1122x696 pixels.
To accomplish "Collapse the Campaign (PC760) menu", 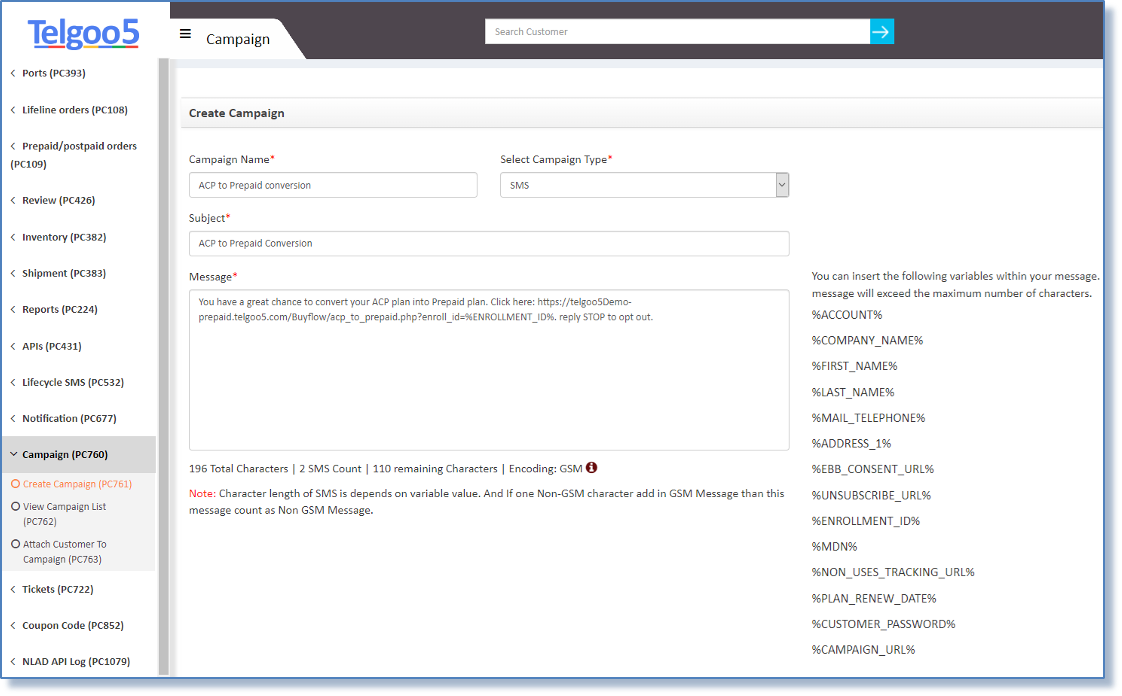I will click(x=65, y=454).
